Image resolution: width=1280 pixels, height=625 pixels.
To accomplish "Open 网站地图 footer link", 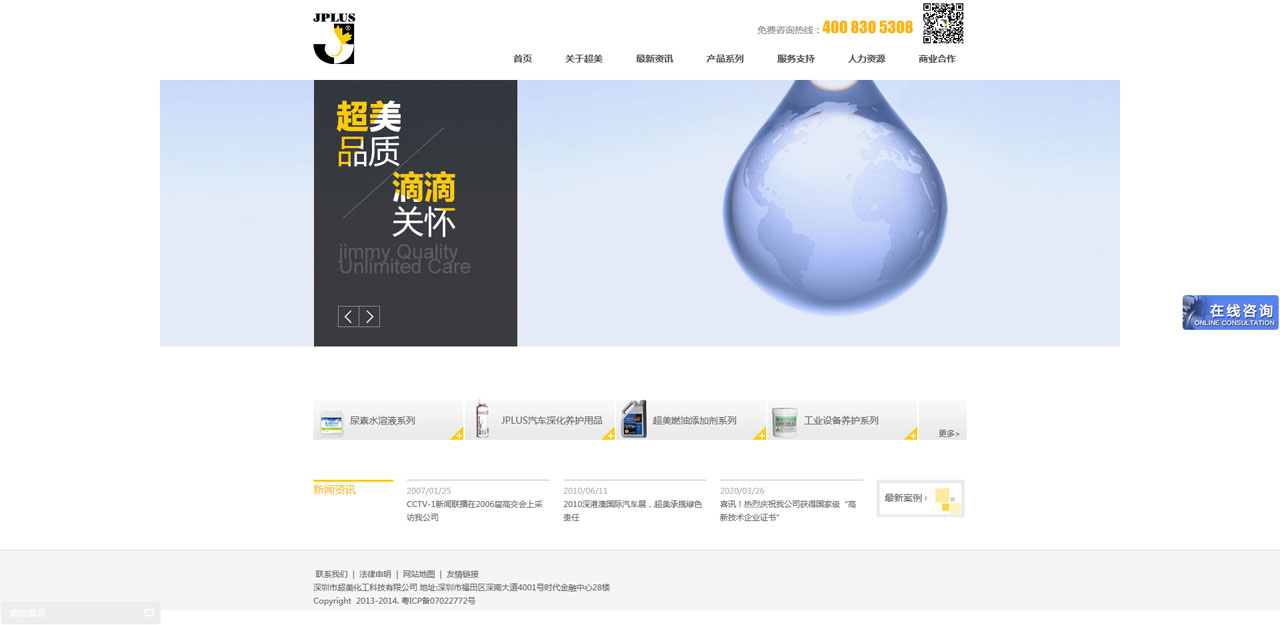I will tap(419, 574).
